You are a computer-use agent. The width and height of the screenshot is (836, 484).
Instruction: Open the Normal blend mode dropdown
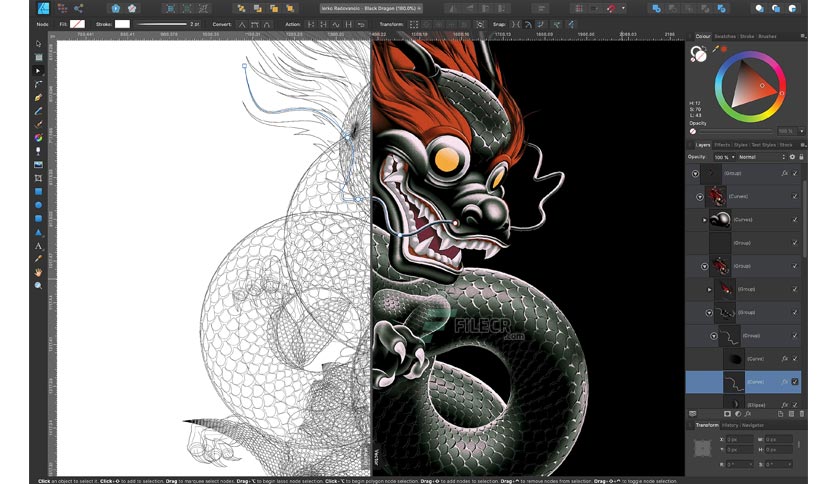coord(760,157)
